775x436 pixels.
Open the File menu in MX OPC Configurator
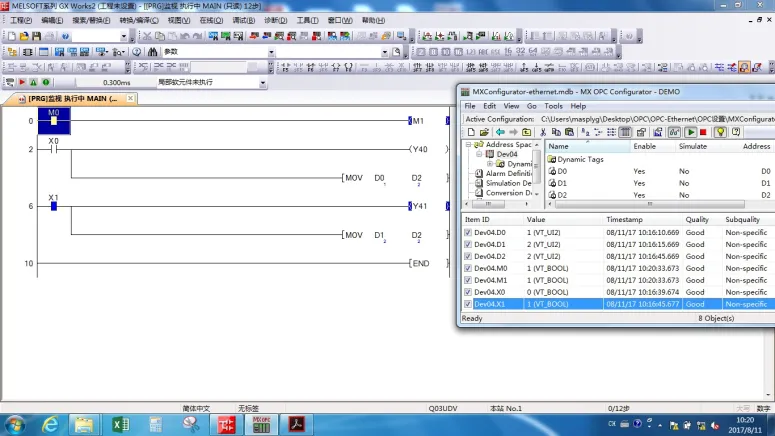coord(470,106)
